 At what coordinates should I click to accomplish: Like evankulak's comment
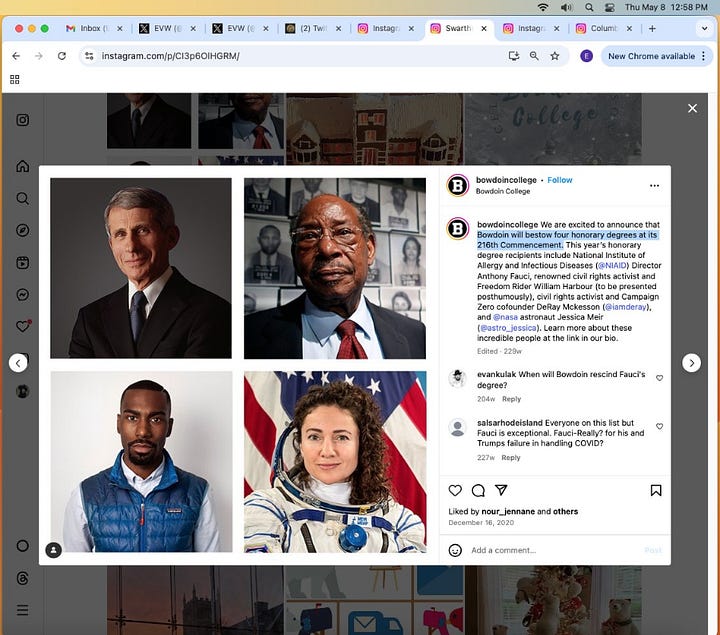tap(659, 378)
